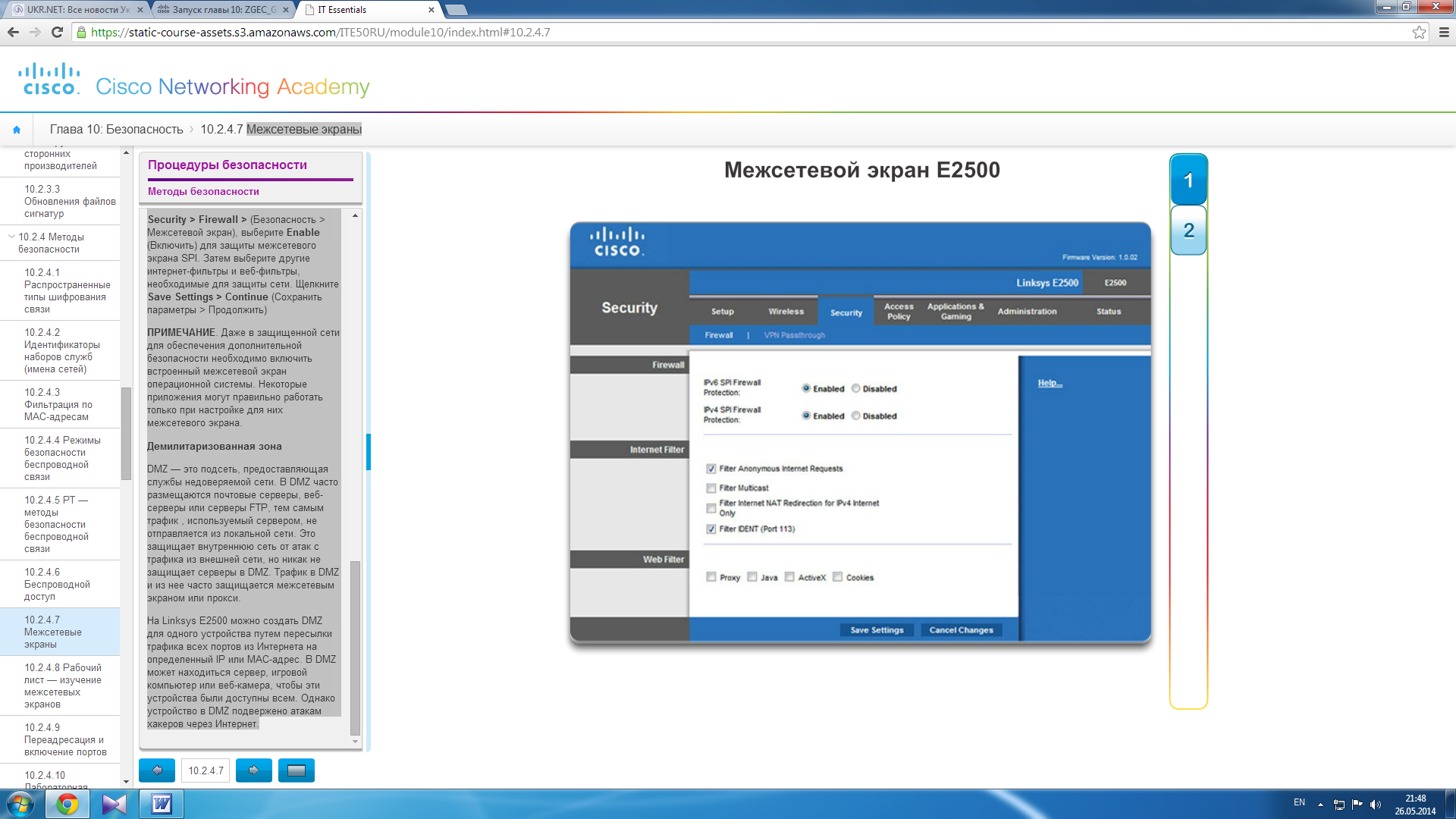Screen dimensions: 1456x819
Task: Click text panel scroll-down arrow
Action: pos(355,742)
